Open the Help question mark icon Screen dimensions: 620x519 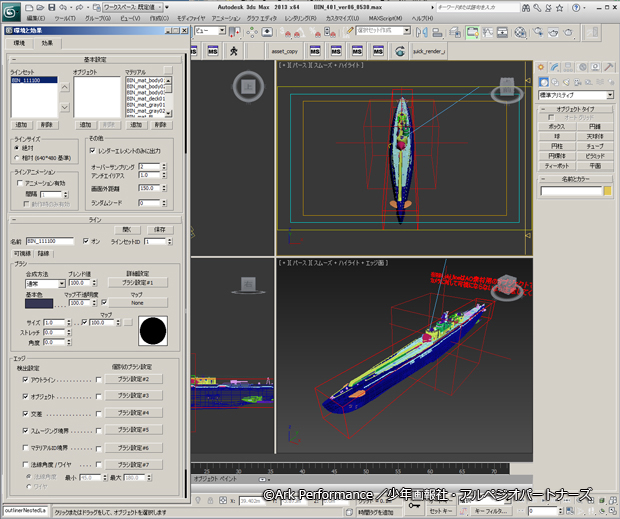click(x=576, y=8)
